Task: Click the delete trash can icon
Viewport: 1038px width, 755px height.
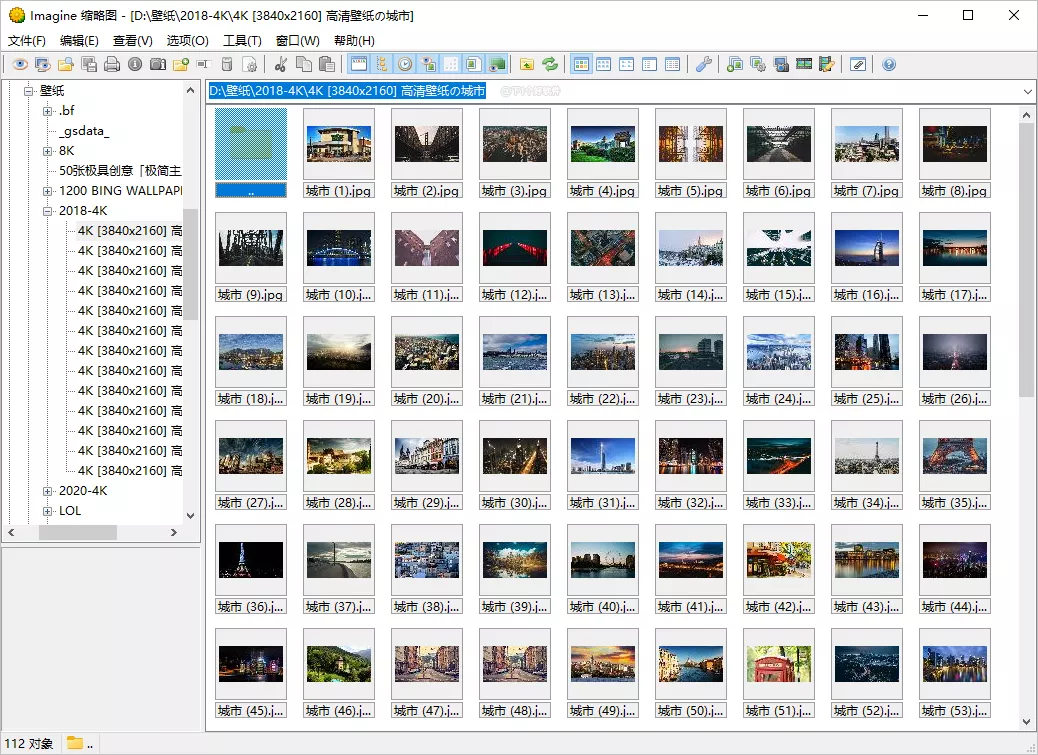Action: pyautogui.click(x=226, y=64)
